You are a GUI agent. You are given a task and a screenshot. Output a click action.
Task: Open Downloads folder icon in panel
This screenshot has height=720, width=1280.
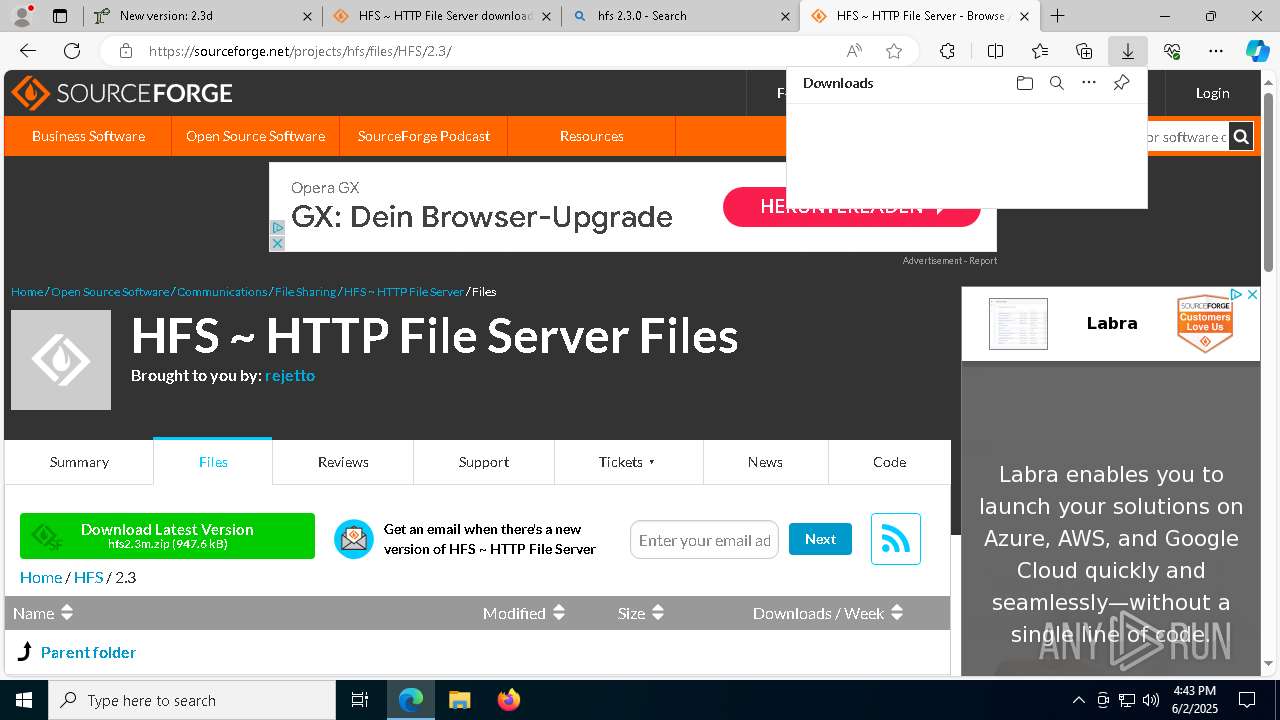[x=1024, y=83]
